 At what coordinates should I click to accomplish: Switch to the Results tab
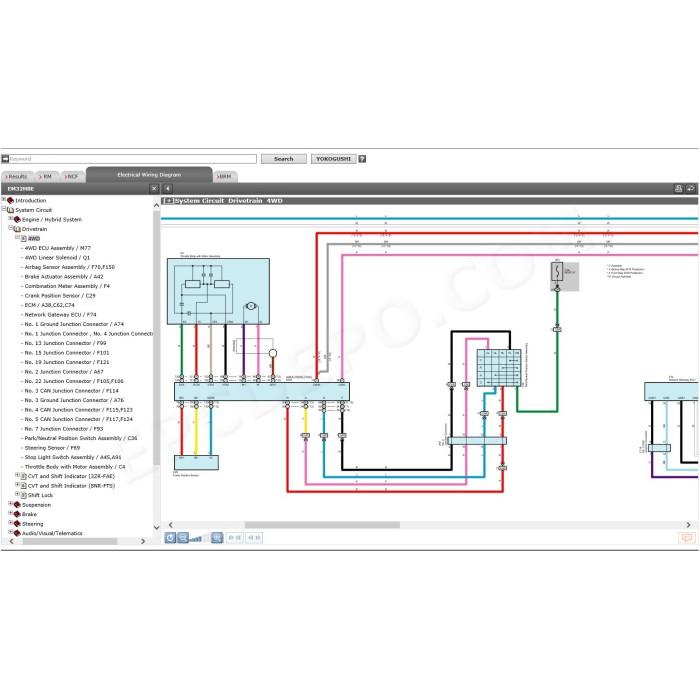(17, 177)
